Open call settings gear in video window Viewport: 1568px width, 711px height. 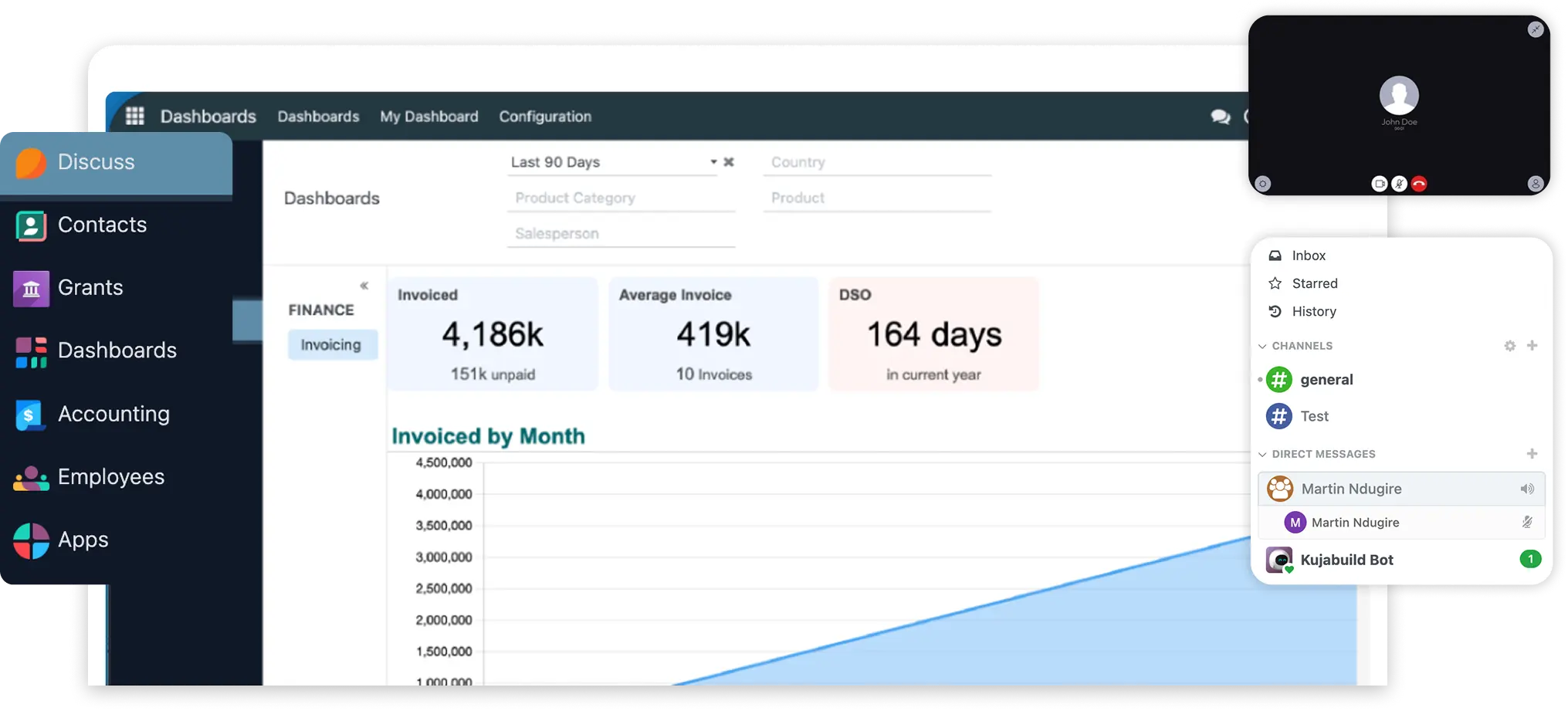point(1263,184)
